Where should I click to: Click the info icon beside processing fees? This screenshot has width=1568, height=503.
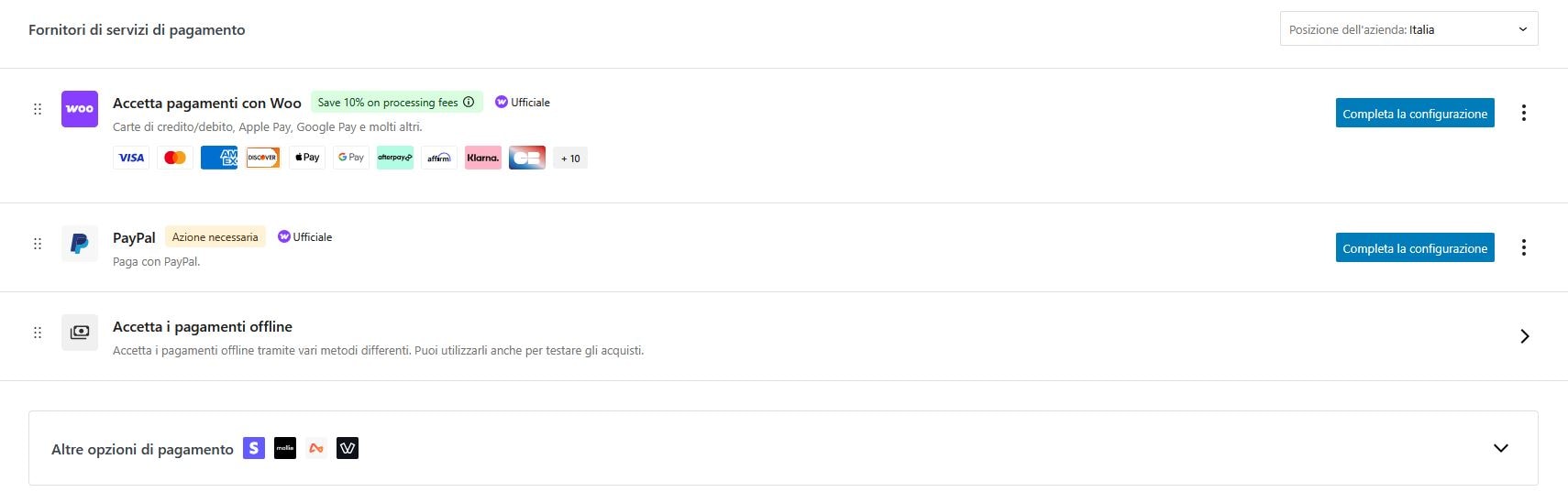click(x=469, y=102)
